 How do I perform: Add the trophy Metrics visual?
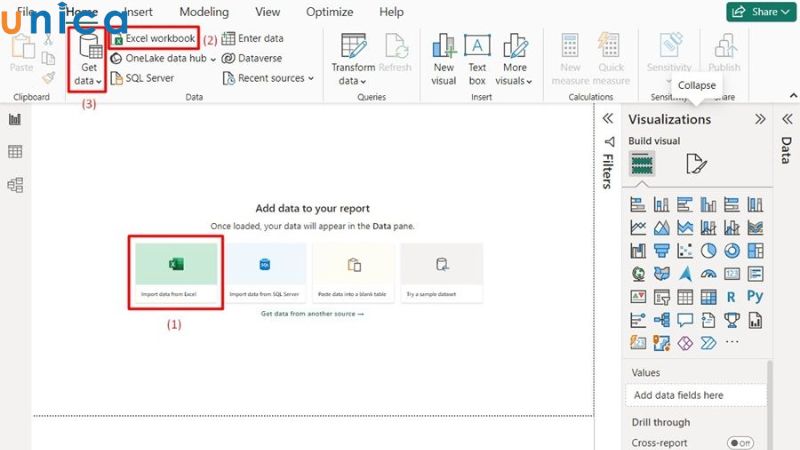pyautogui.click(x=732, y=320)
